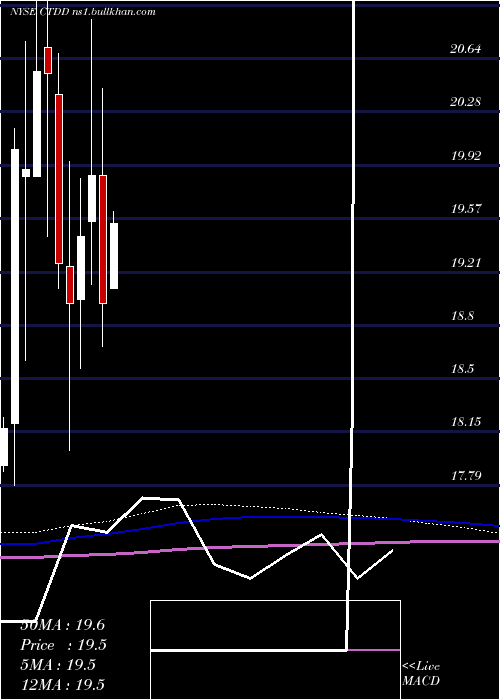This screenshot has width=500, height=700.
Task: Click the 19.57 price axis label
Action: pyautogui.click(x=466, y=208)
